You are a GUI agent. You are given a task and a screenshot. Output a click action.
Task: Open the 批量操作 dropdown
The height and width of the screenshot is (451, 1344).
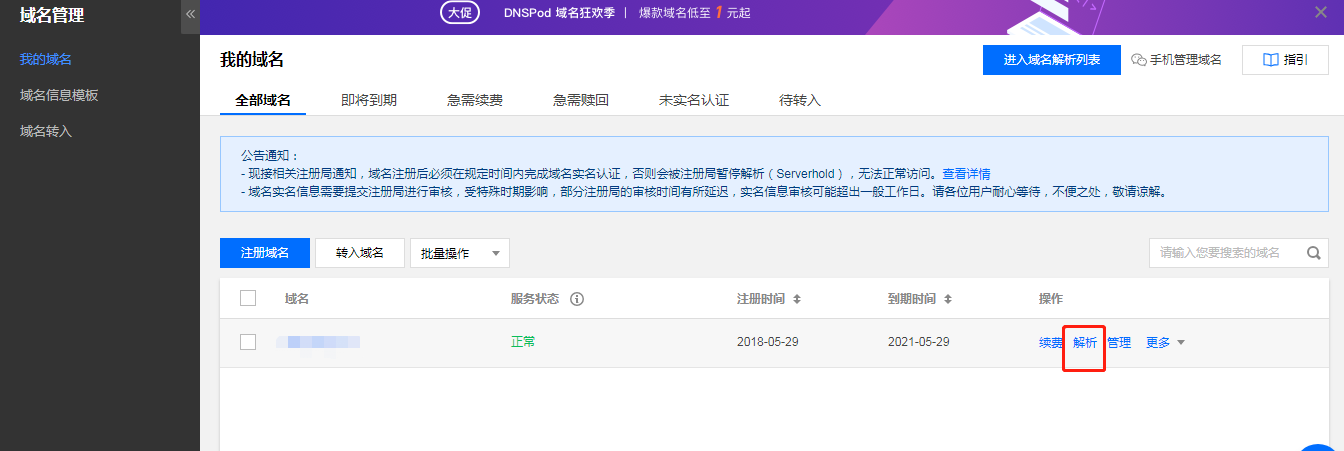coord(460,253)
